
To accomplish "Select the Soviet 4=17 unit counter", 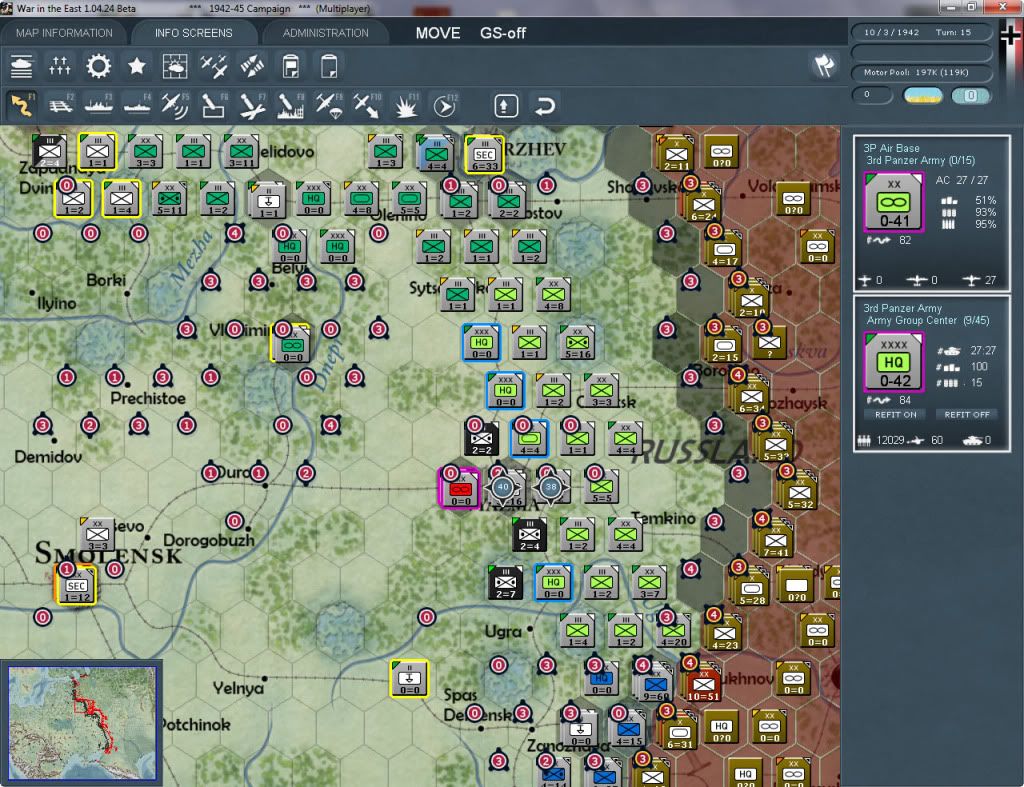I will 724,249.
